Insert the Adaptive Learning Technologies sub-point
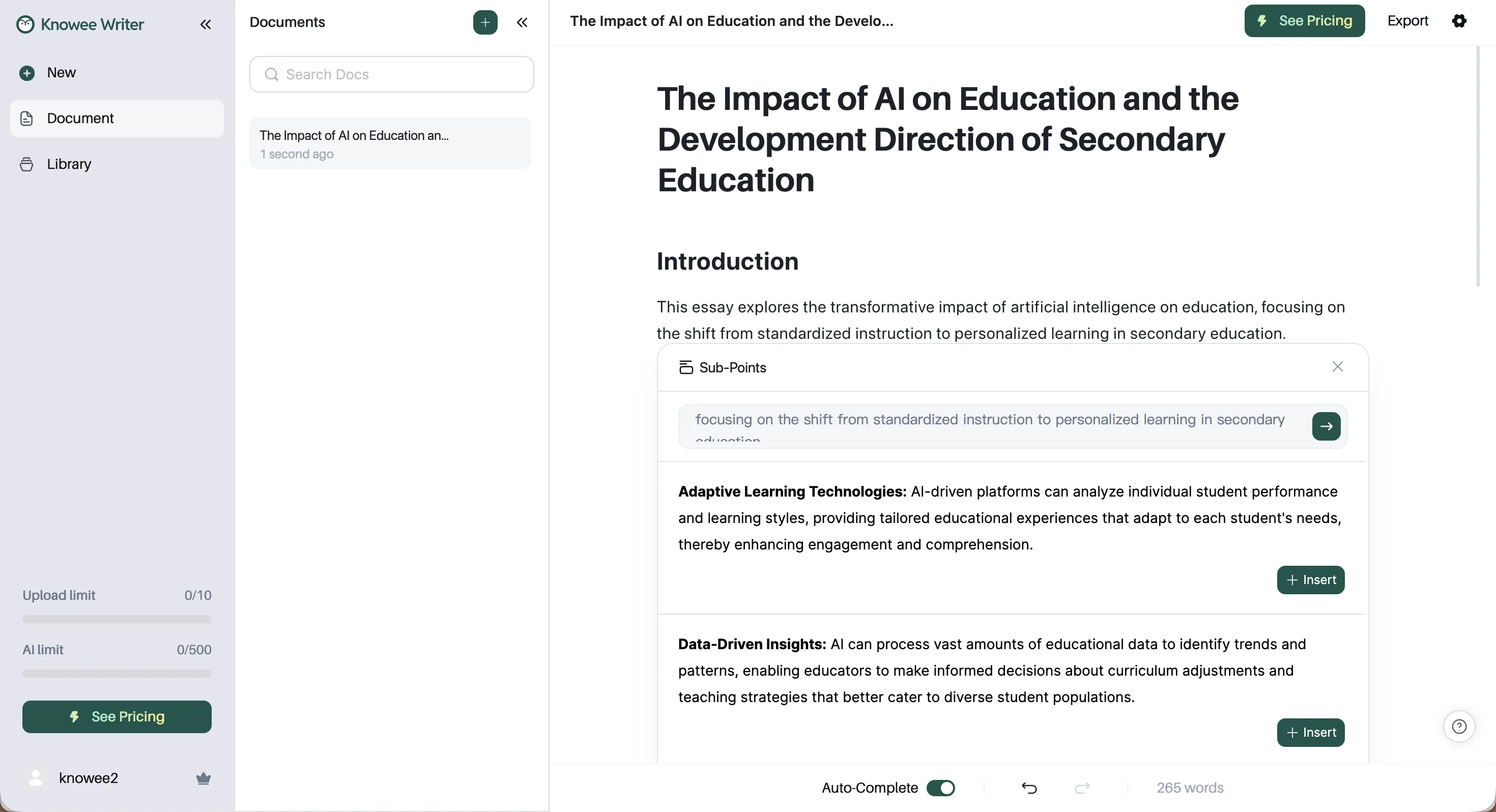 point(1310,579)
